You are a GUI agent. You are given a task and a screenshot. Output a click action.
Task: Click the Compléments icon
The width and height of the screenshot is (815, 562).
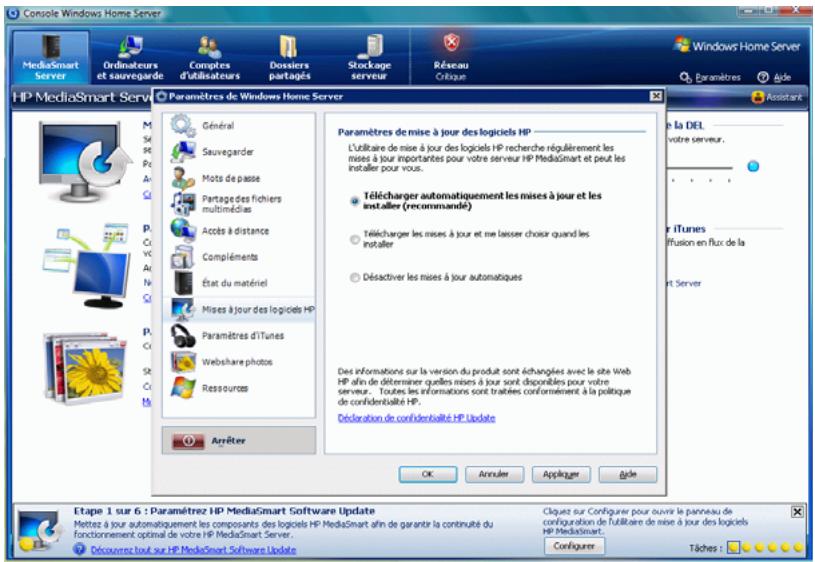[x=183, y=257]
